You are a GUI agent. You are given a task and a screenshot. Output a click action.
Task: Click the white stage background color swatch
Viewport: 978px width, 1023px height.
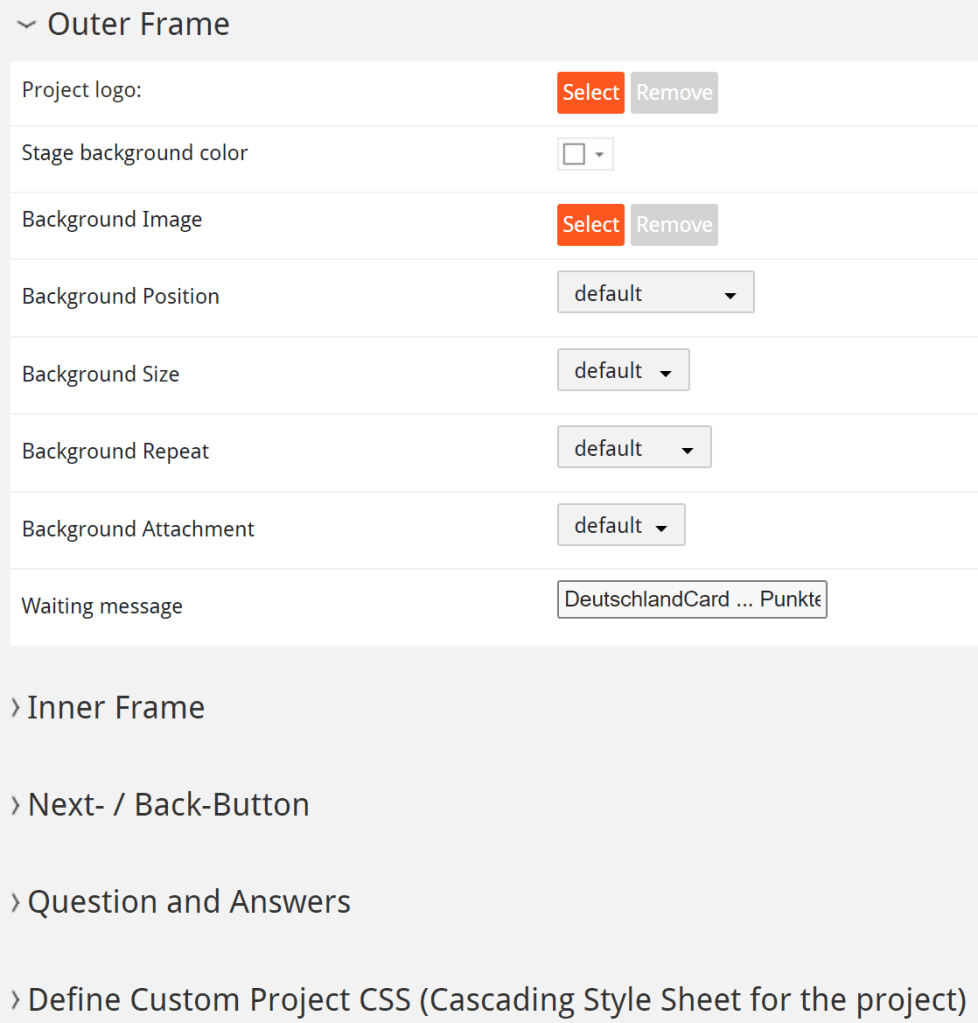coord(574,155)
